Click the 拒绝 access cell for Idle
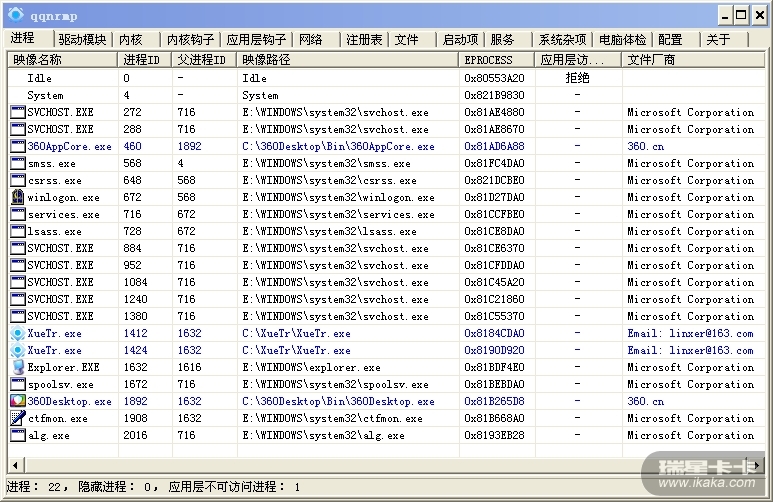This screenshot has height=502, width=773. pos(577,78)
